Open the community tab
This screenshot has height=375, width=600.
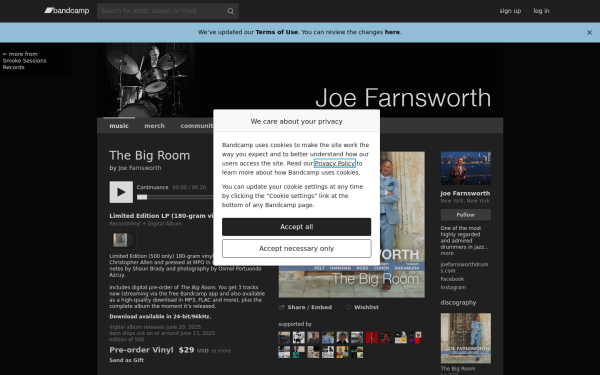[x=197, y=126]
